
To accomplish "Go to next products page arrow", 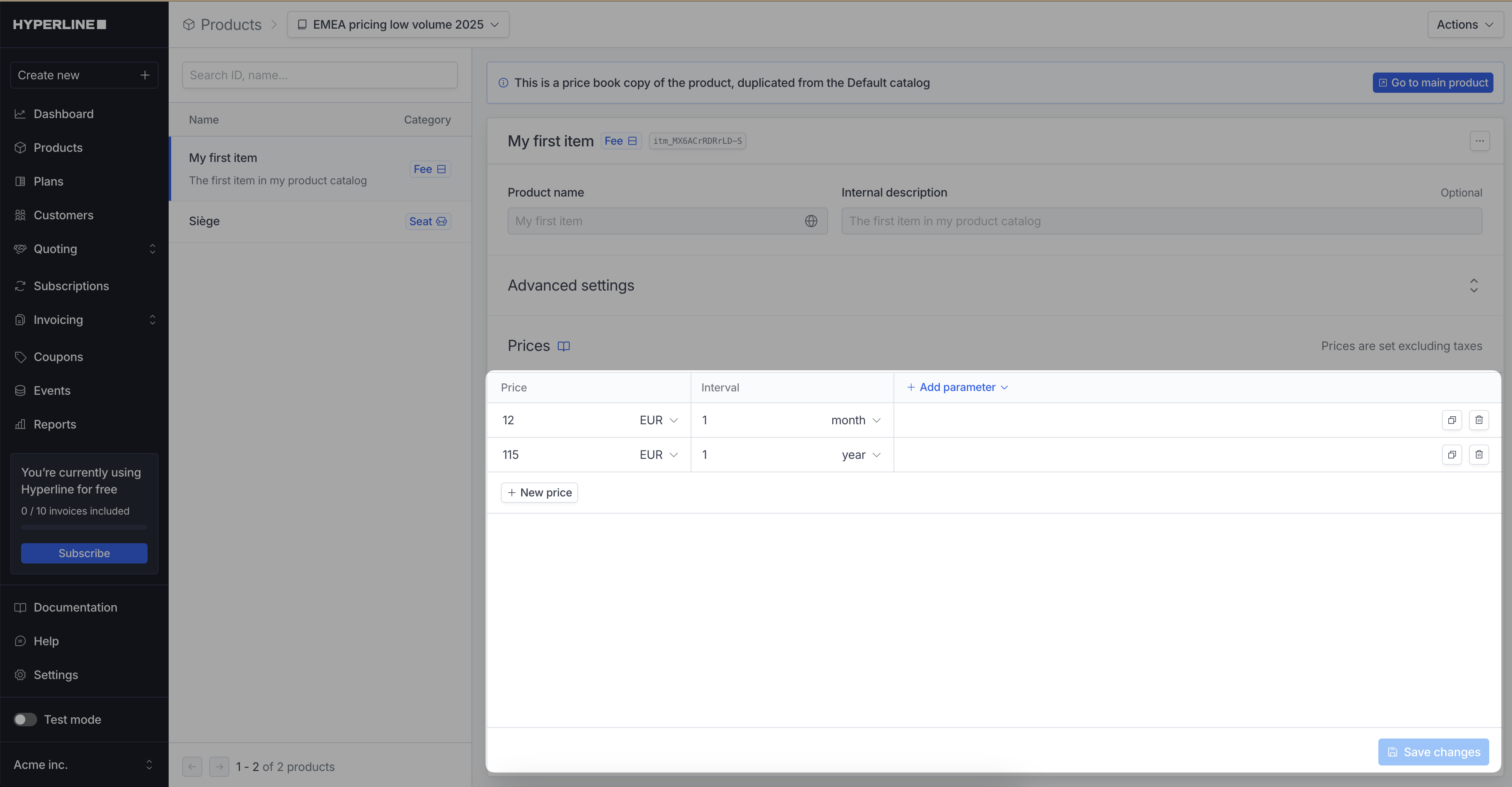I will click(x=219, y=766).
